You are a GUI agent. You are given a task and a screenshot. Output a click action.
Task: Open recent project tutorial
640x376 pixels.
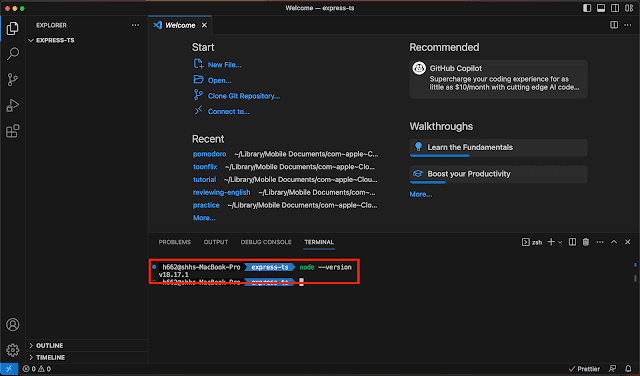click(204, 179)
